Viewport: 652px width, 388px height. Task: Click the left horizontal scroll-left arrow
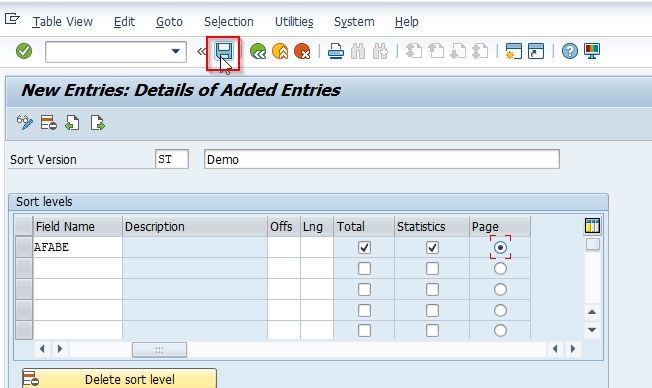click(42, 349)
